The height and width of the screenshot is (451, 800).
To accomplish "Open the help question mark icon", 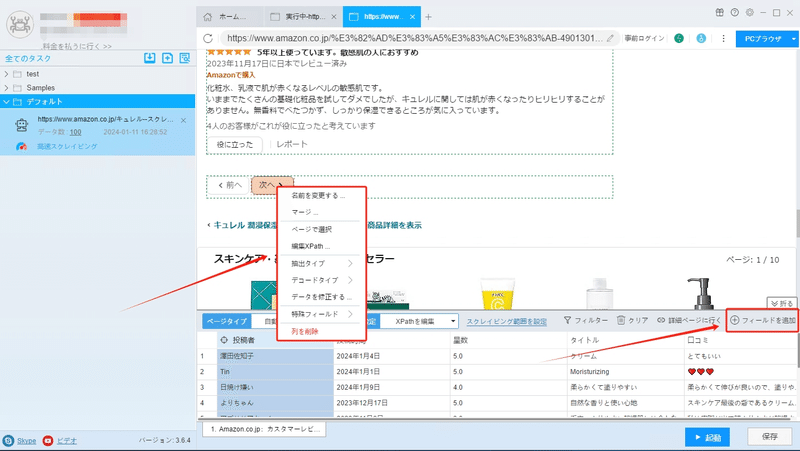I will pos(735,13).
